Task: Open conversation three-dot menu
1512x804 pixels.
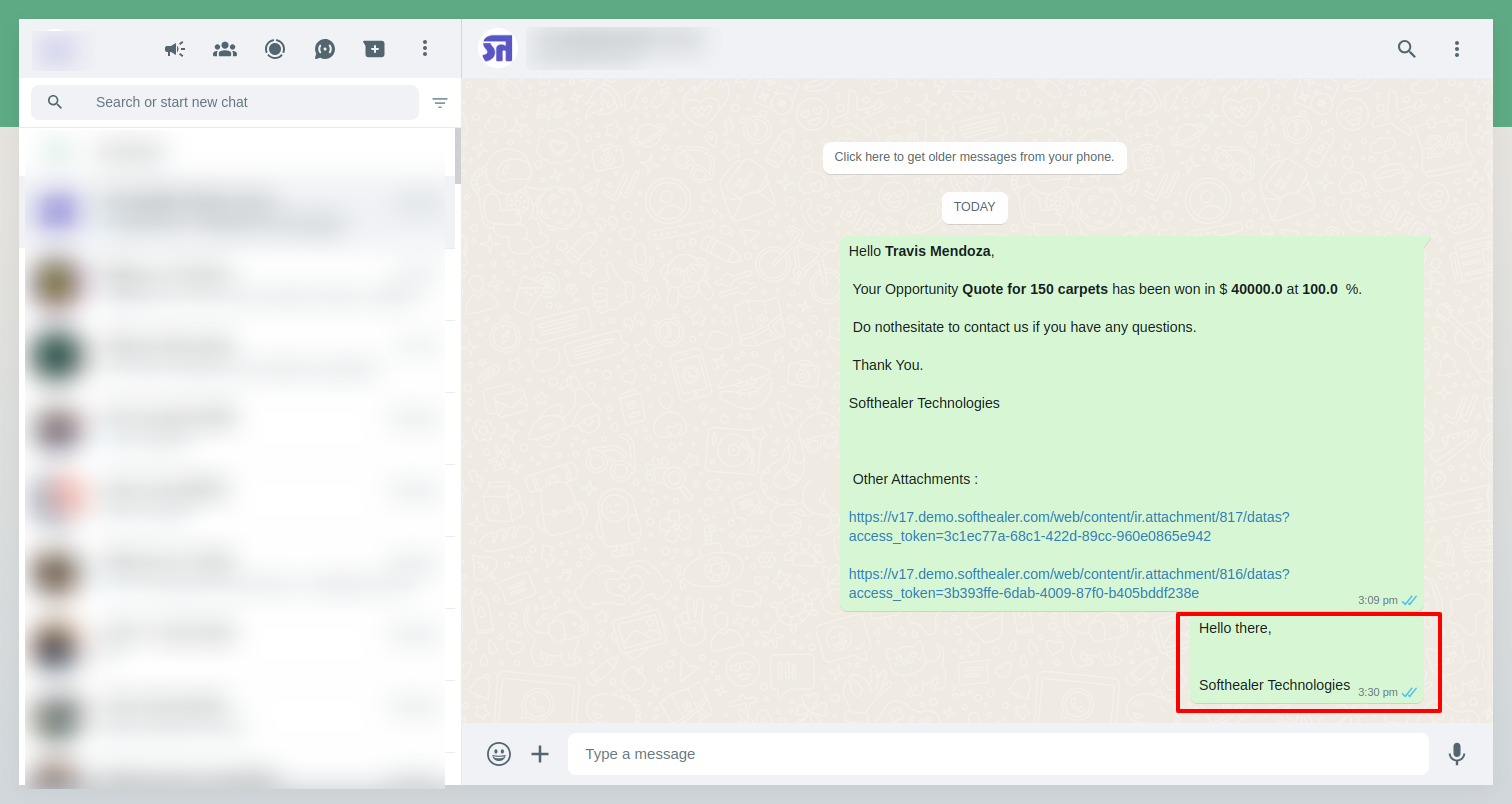Action: pyautogui.click(x=1457, y=48)
